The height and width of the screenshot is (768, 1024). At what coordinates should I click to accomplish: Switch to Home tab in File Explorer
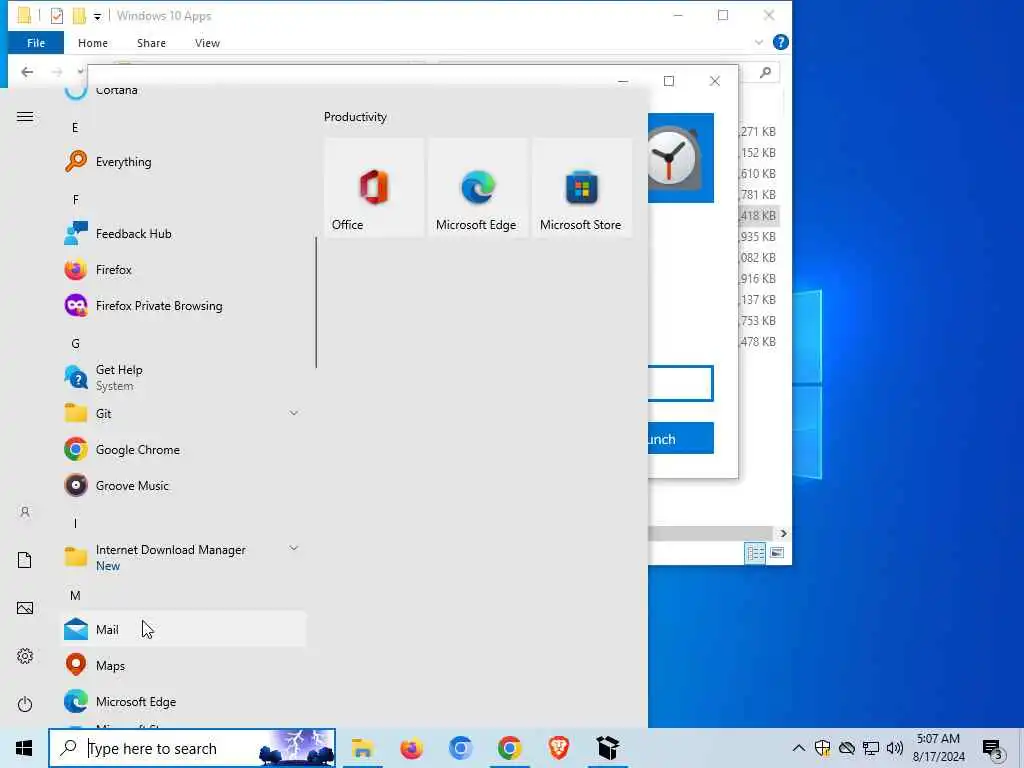point(93,42)
